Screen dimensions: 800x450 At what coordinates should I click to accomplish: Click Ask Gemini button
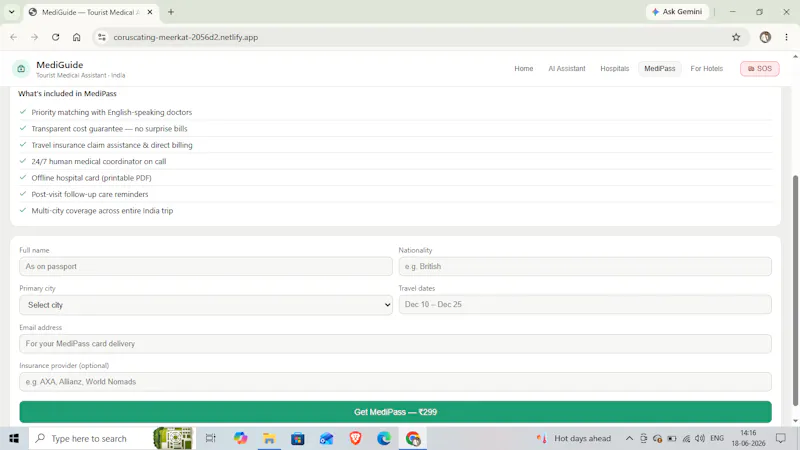click(677, 12)
